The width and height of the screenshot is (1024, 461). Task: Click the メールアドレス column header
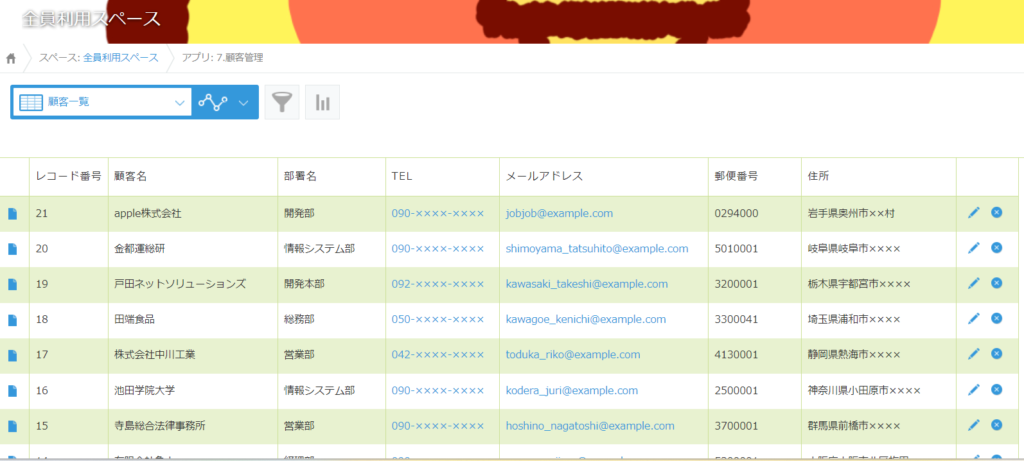pos(545,177)
